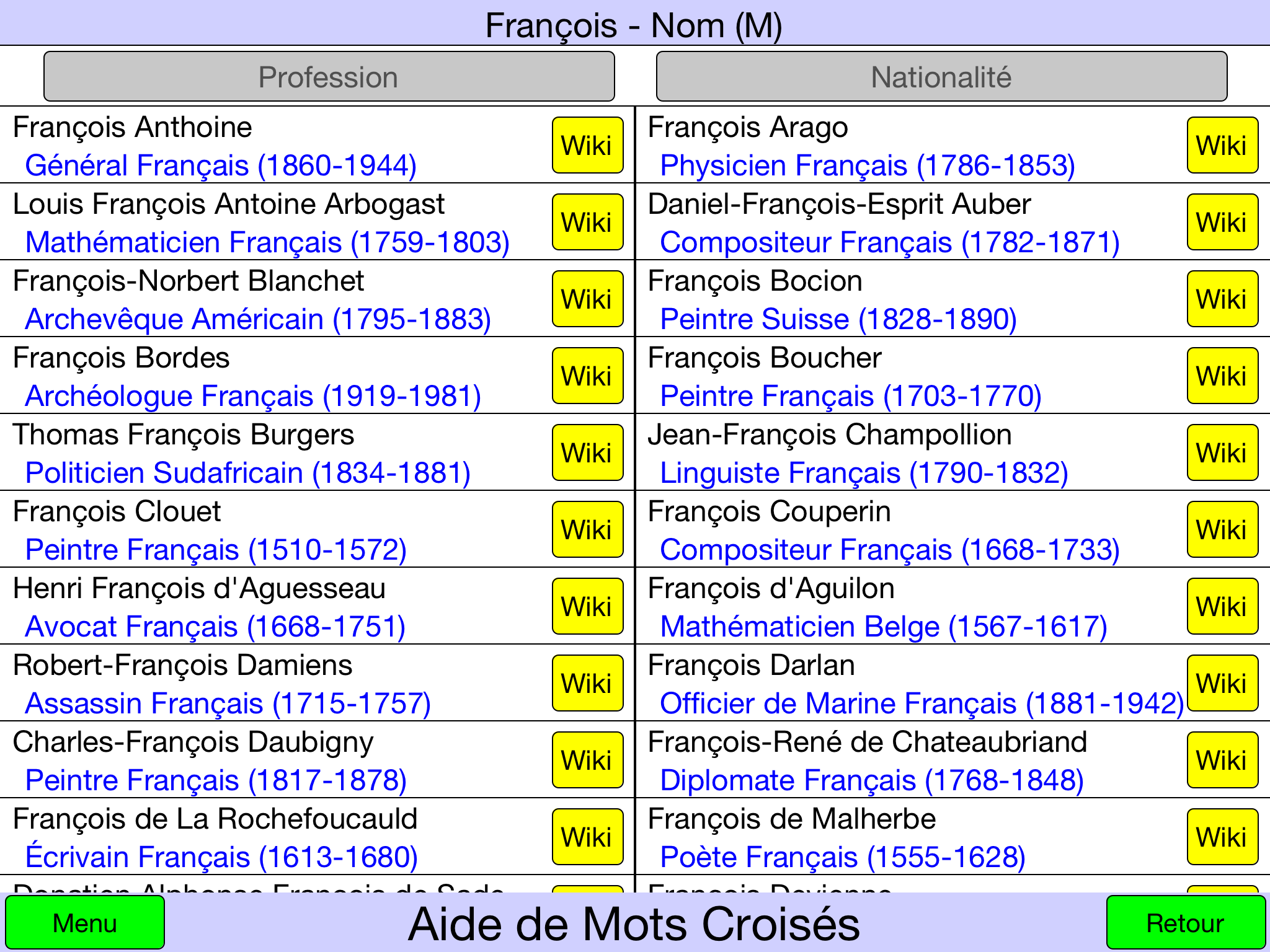The height and width of the screenshot is (952, 1270).
Task: Open Wiki page for François Anthoine
Action: pos(587,145)
